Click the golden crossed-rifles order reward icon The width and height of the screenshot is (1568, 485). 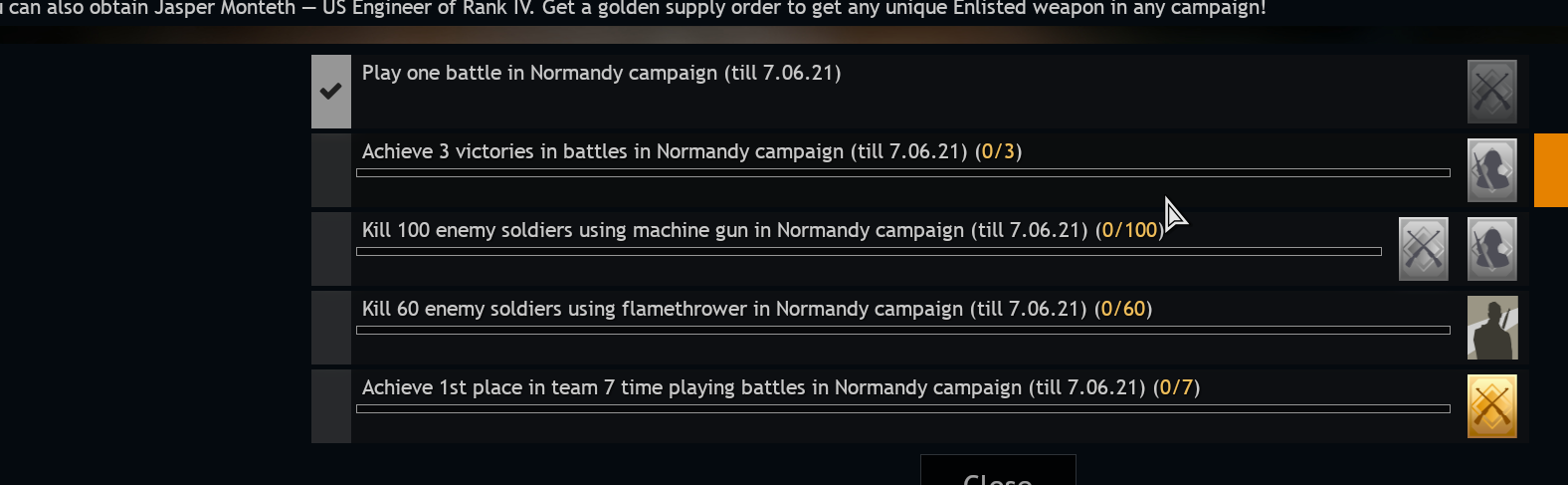(x=1491, y=406)
